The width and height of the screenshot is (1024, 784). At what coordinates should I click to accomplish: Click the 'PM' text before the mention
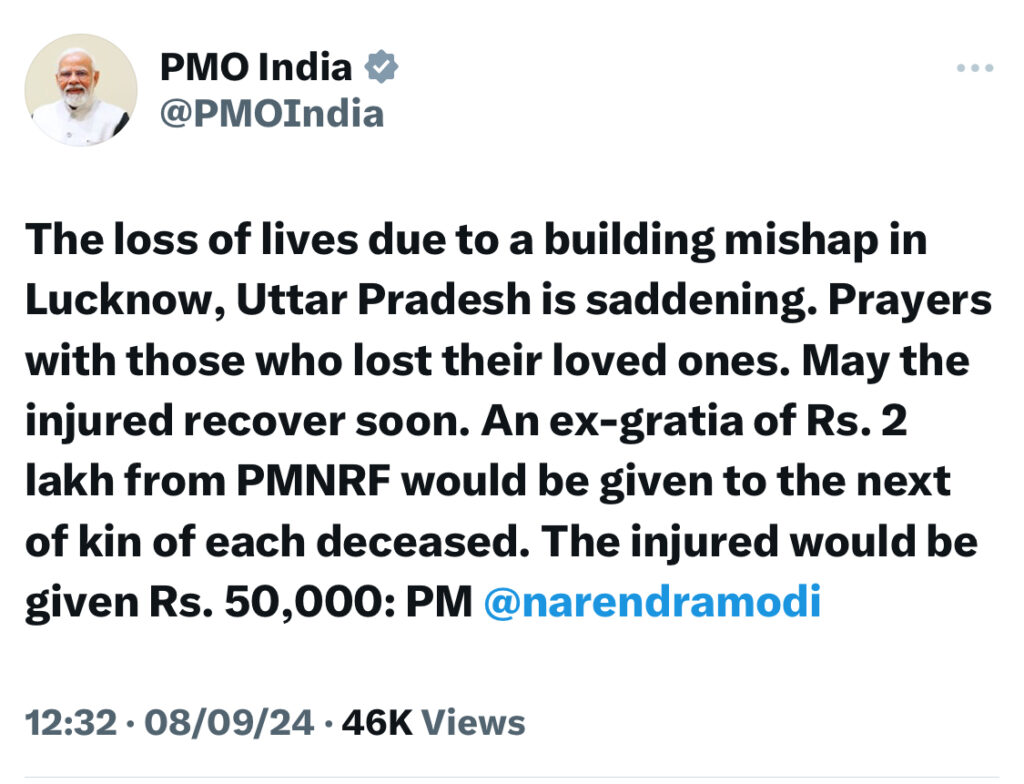tap(439, 602)
